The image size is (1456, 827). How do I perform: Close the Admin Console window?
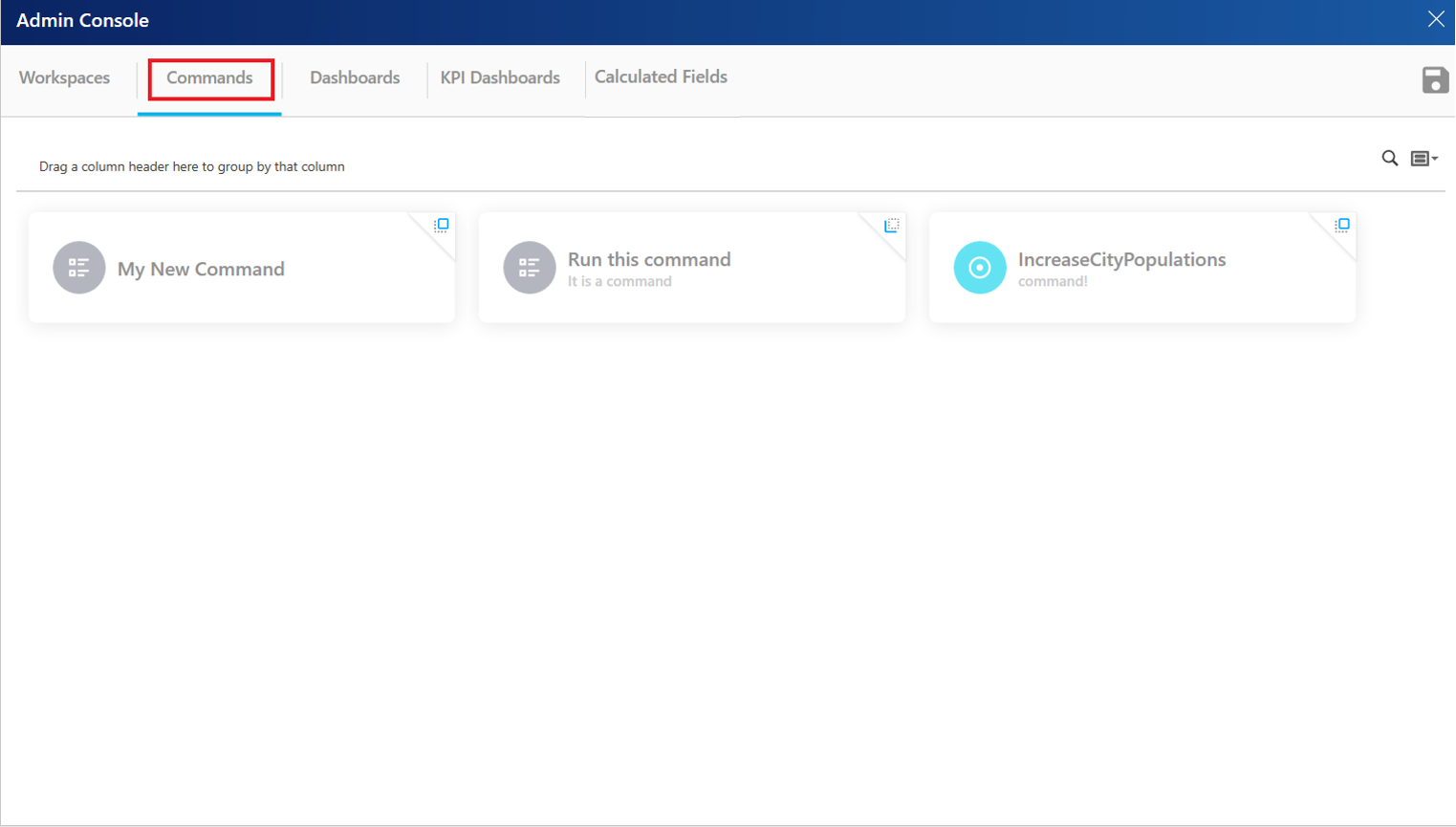tap(1435, 18)
